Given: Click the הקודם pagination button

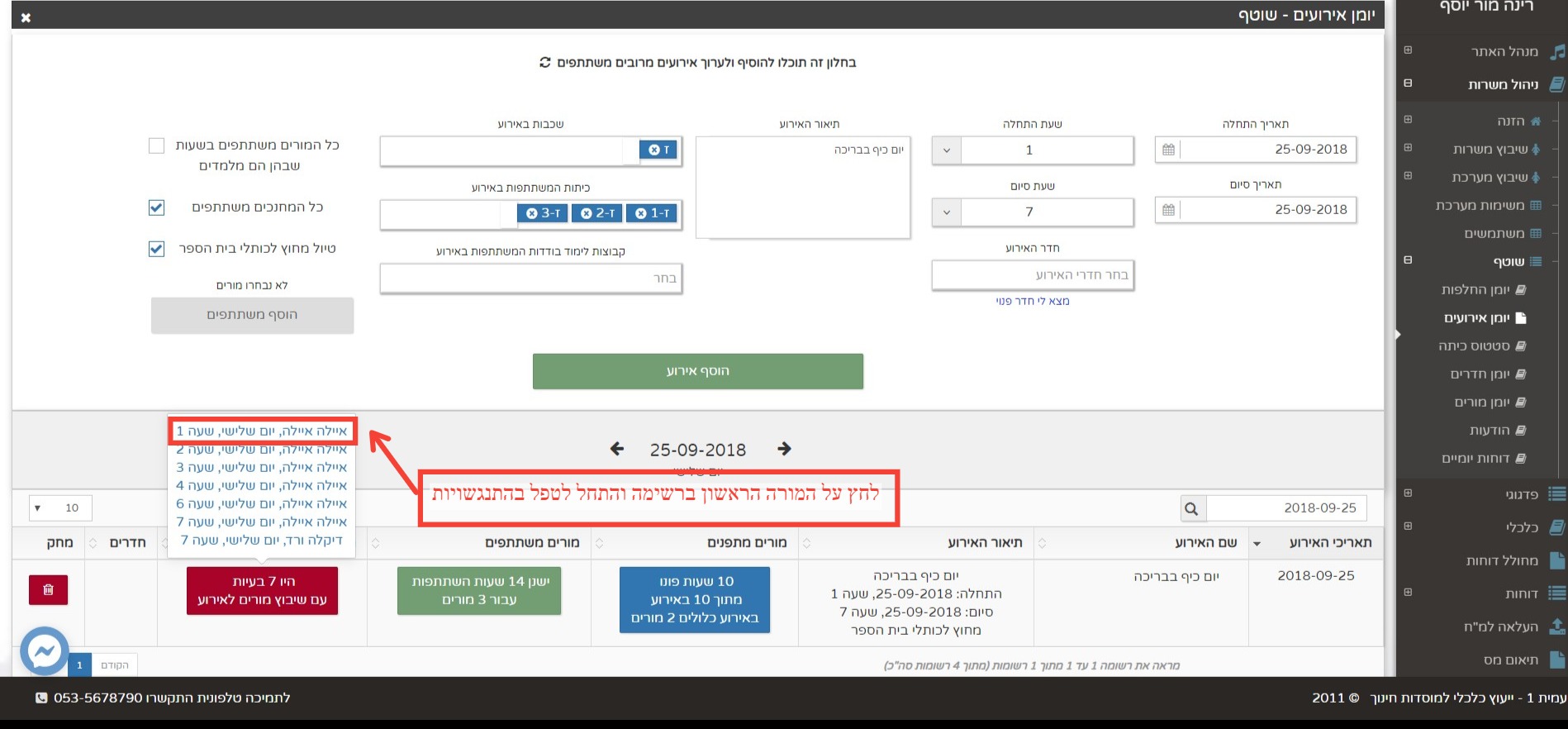Looking at the screenshot, I should 115,665.
